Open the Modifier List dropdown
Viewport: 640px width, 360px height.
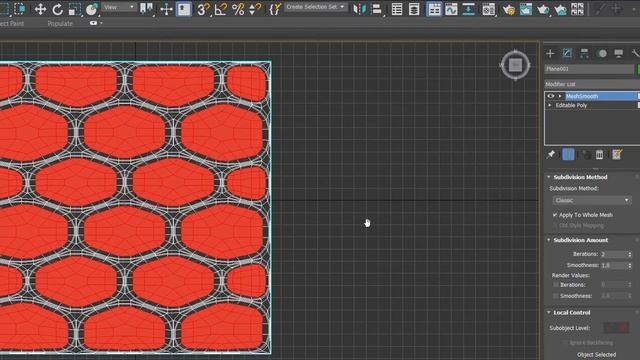coord(592,84)
